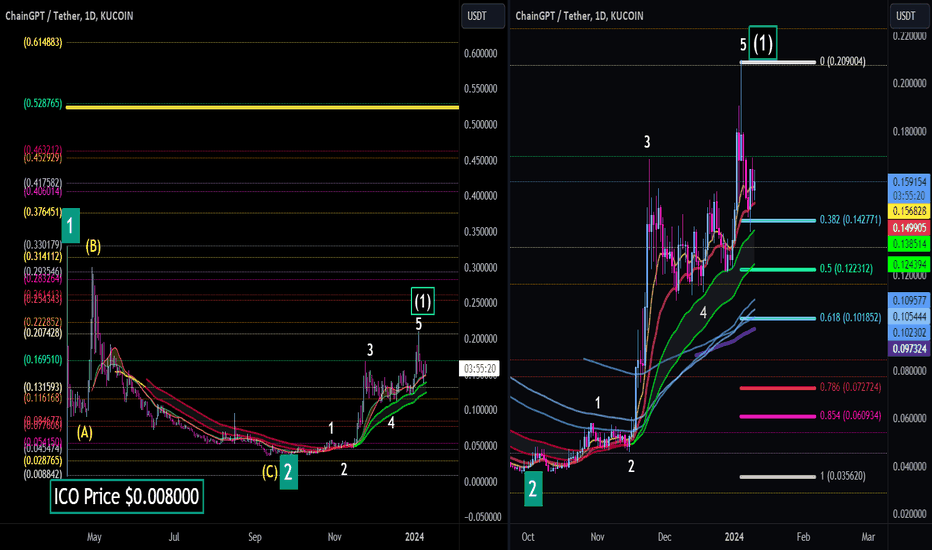Viewport: 932px width, 550px height.
Task: Click the blue 0.105444 price tag
Action: click(x=909, y=317)
